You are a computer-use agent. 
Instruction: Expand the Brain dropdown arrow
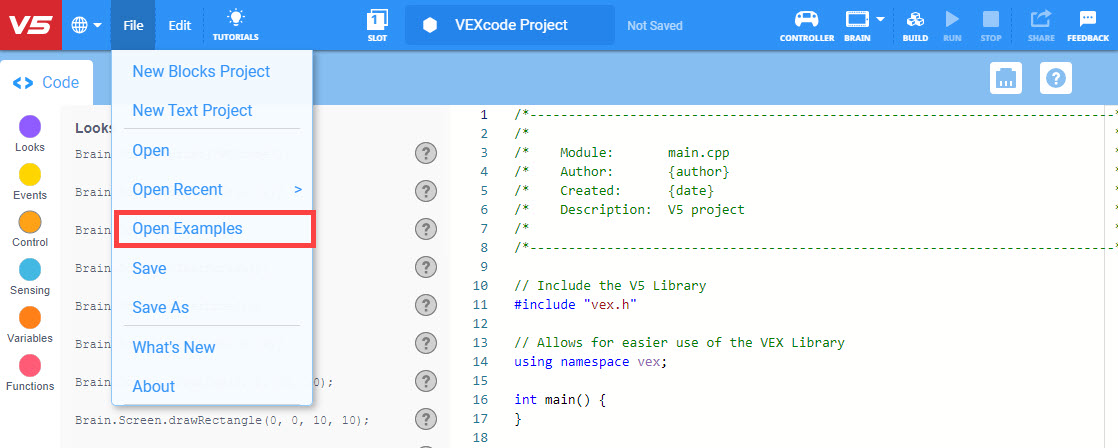point(881,19)
